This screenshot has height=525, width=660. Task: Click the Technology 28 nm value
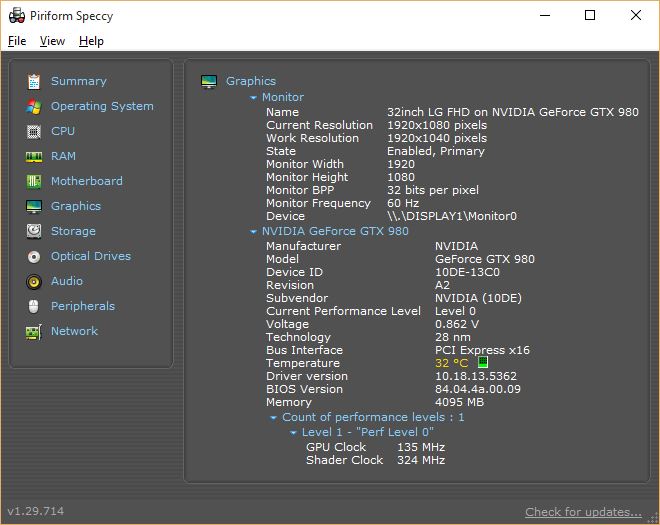(x=453, y=337)
